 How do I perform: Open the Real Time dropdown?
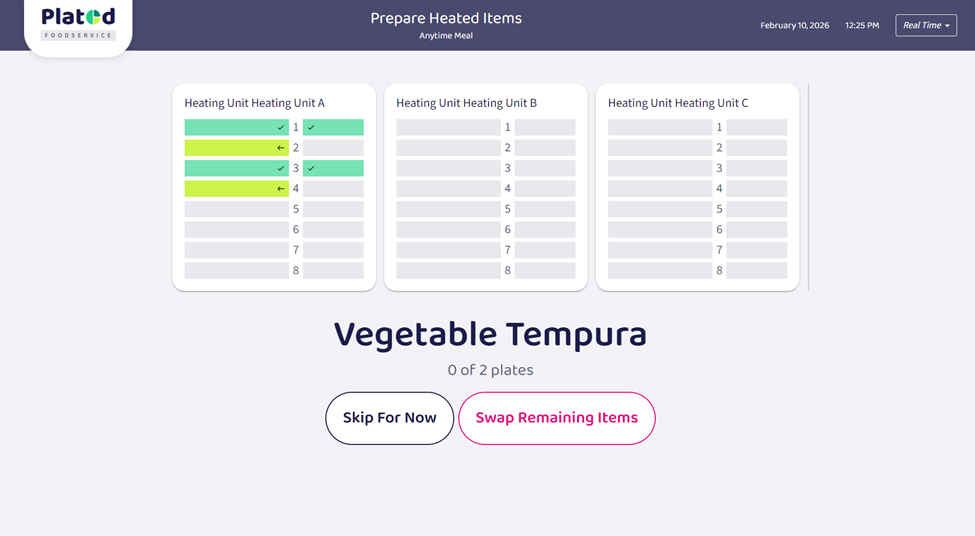coord(926,25)
